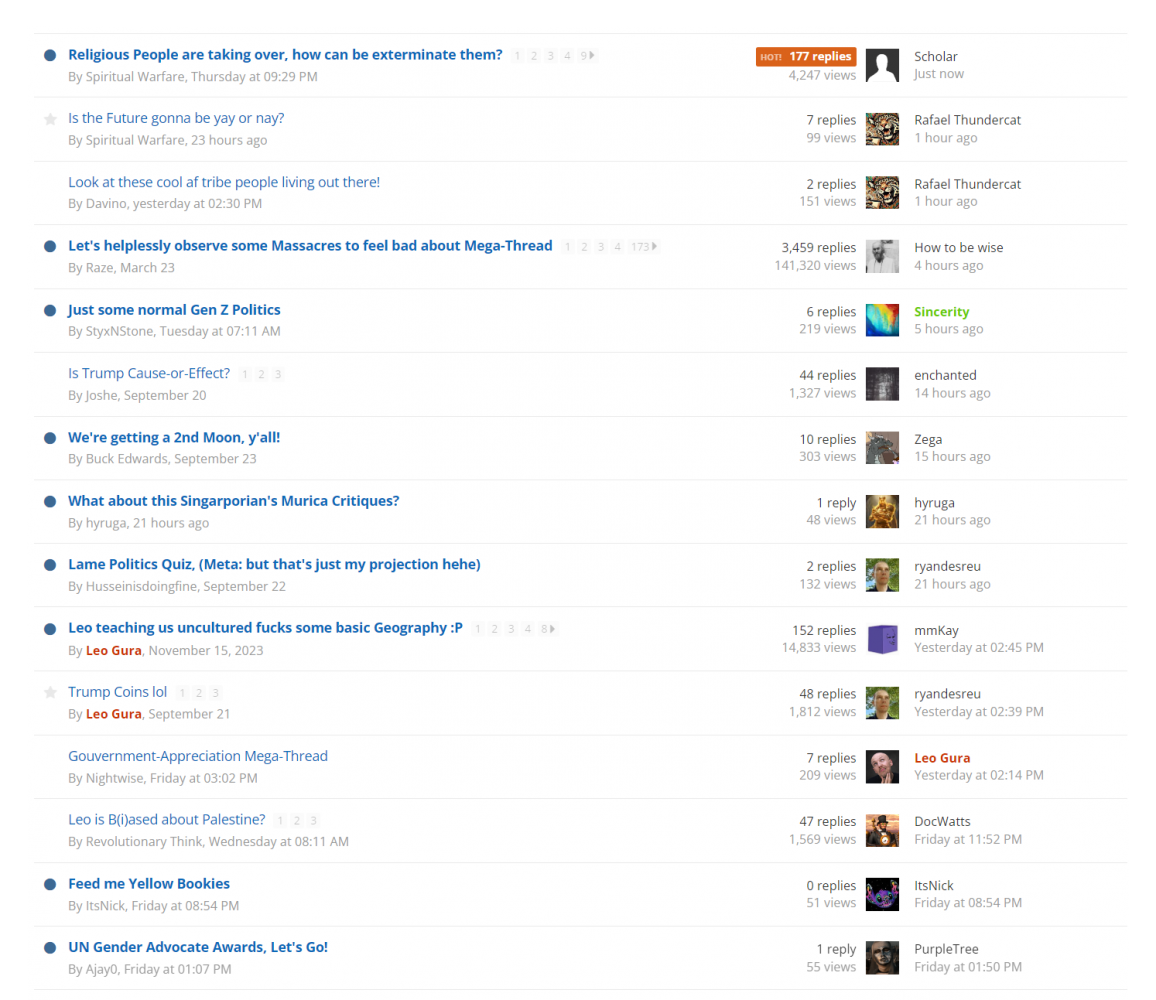The height and width of the screenshot is (1000, 1156).
Task: Go to page 3 of 'Leo is B(i)ased about Palestine?'
Action: click(313, 820)
